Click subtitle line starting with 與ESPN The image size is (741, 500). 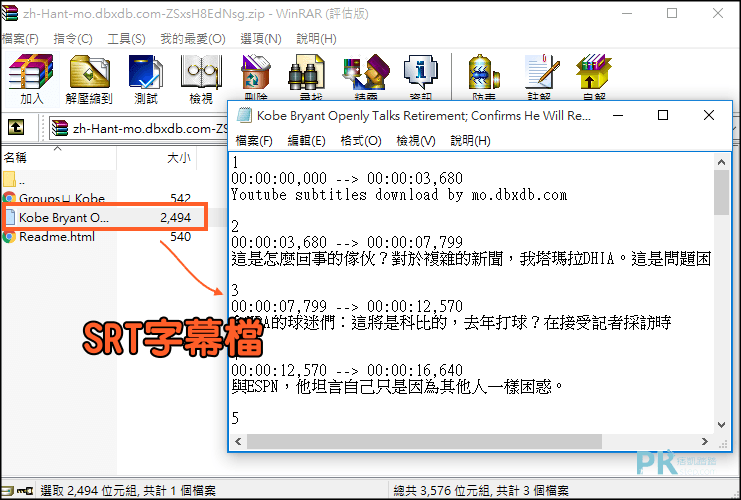(x=397, y=387)
